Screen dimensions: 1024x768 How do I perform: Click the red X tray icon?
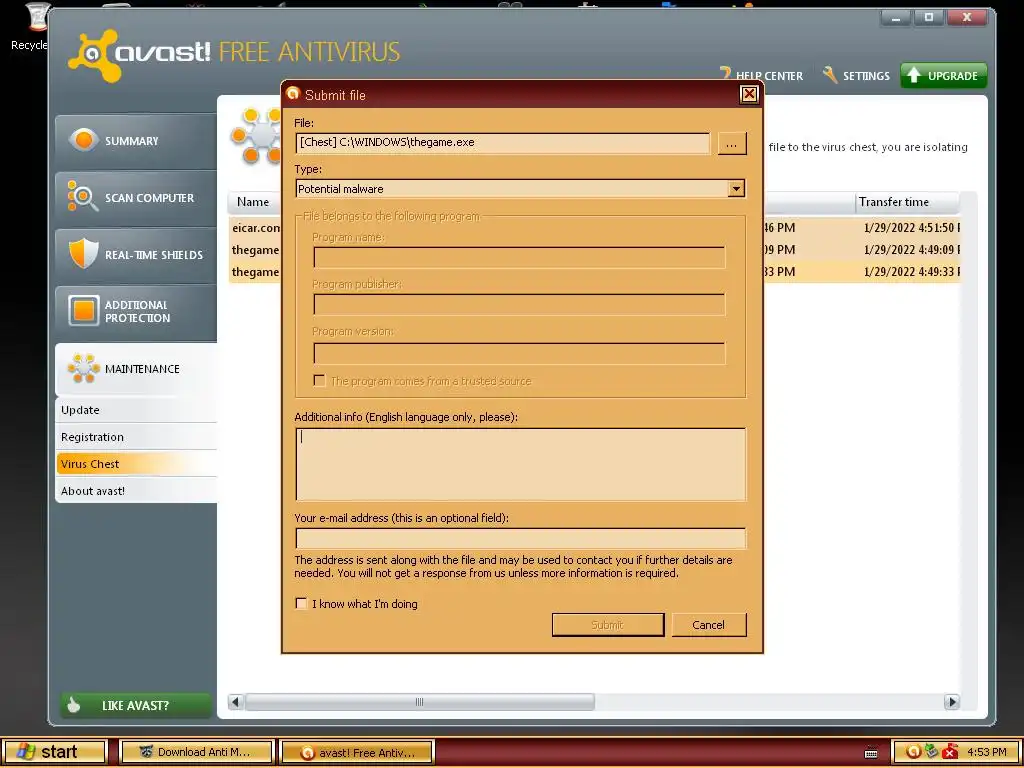(950, 753)
